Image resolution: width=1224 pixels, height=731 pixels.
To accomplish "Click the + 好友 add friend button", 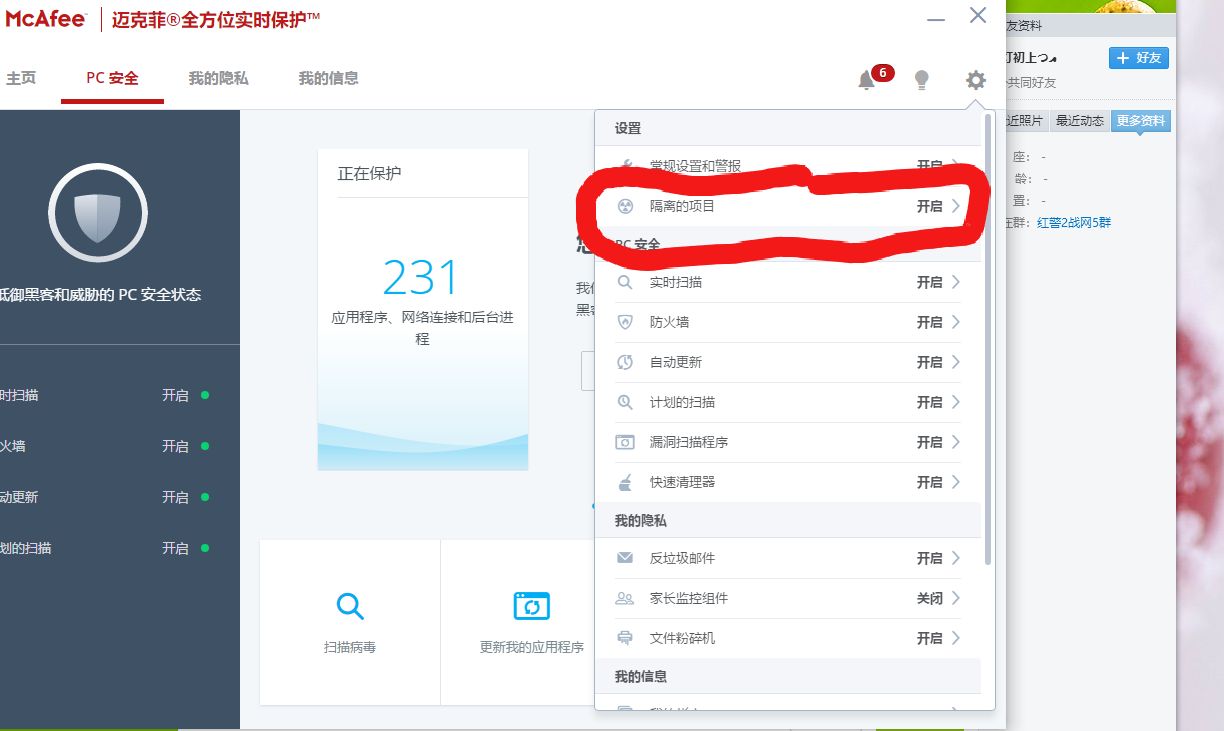I will [x=1139, y=58].
